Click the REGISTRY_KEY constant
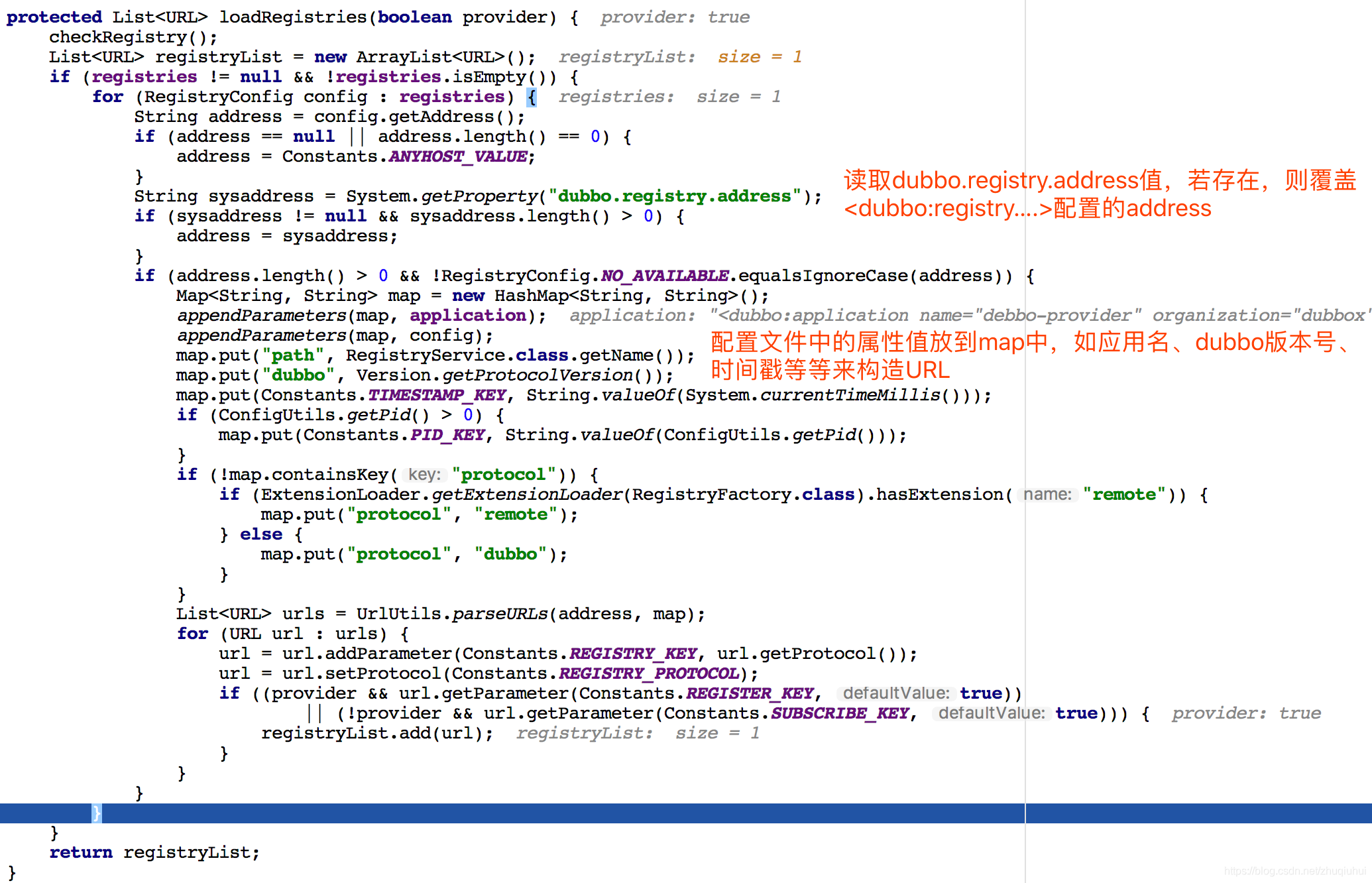 tap(633, 654)
